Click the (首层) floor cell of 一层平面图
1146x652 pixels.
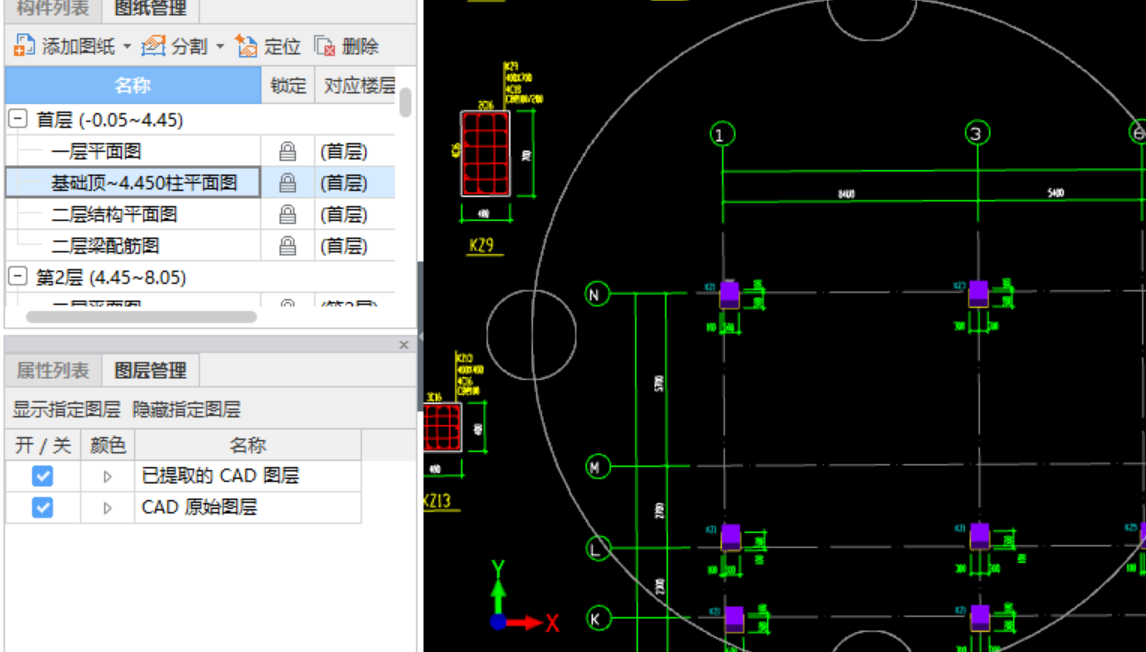(x=355, y=151)
